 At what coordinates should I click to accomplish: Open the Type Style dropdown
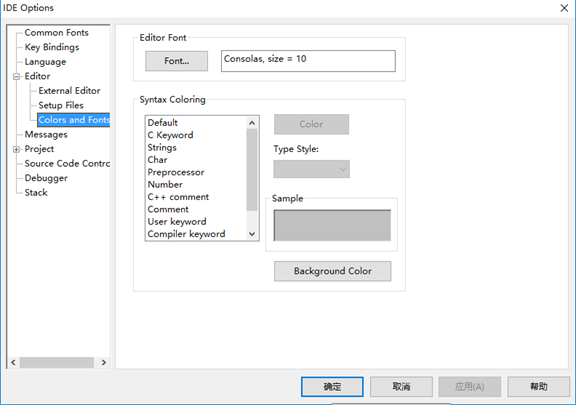click(312, 169)
